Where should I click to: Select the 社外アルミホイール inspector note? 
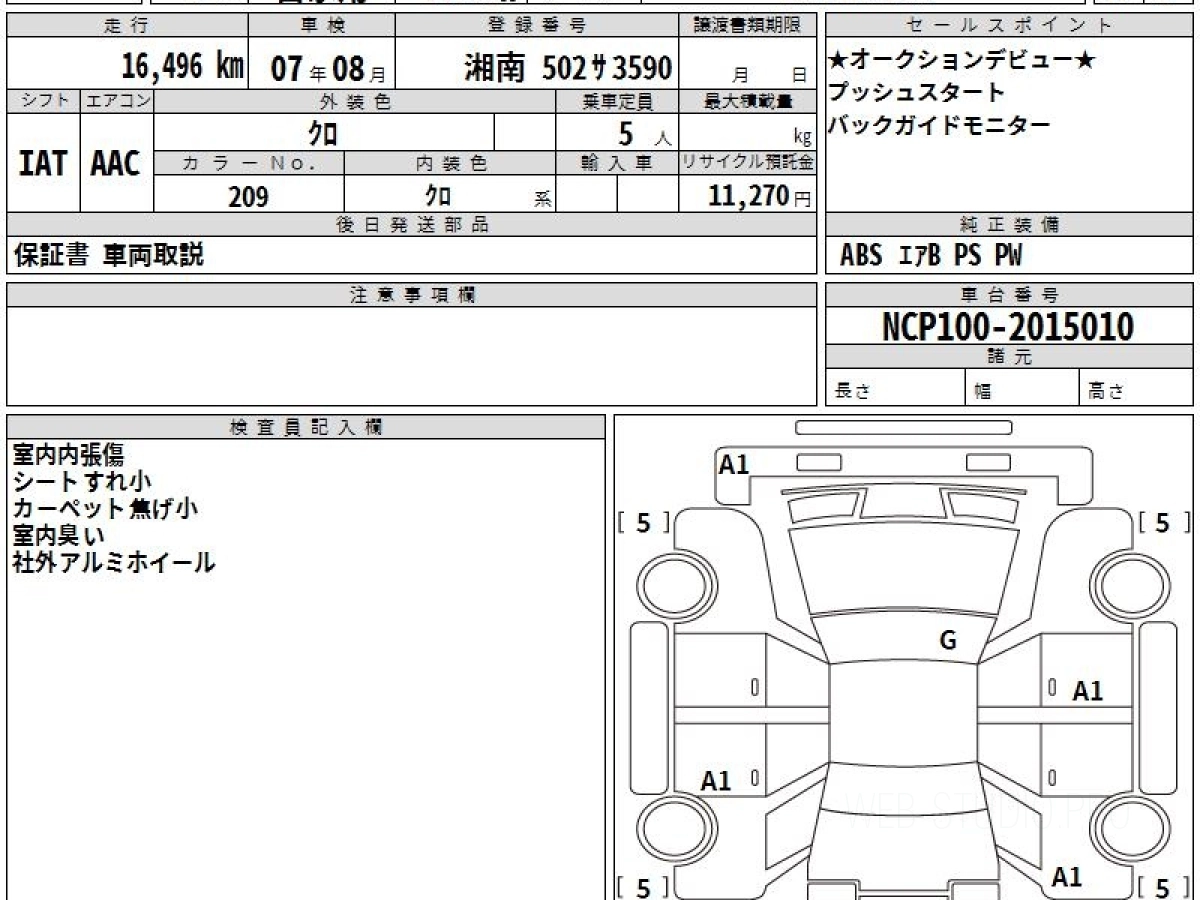(114, 562)
